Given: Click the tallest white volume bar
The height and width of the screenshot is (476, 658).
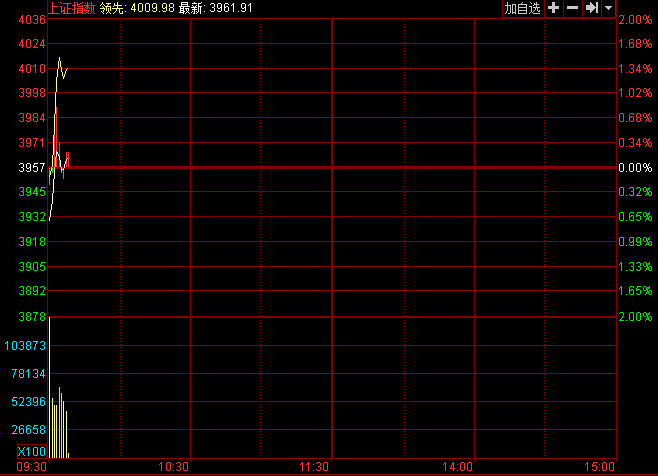Looking at the screenshot, I should pyautogui.click(x=49, y=390).
